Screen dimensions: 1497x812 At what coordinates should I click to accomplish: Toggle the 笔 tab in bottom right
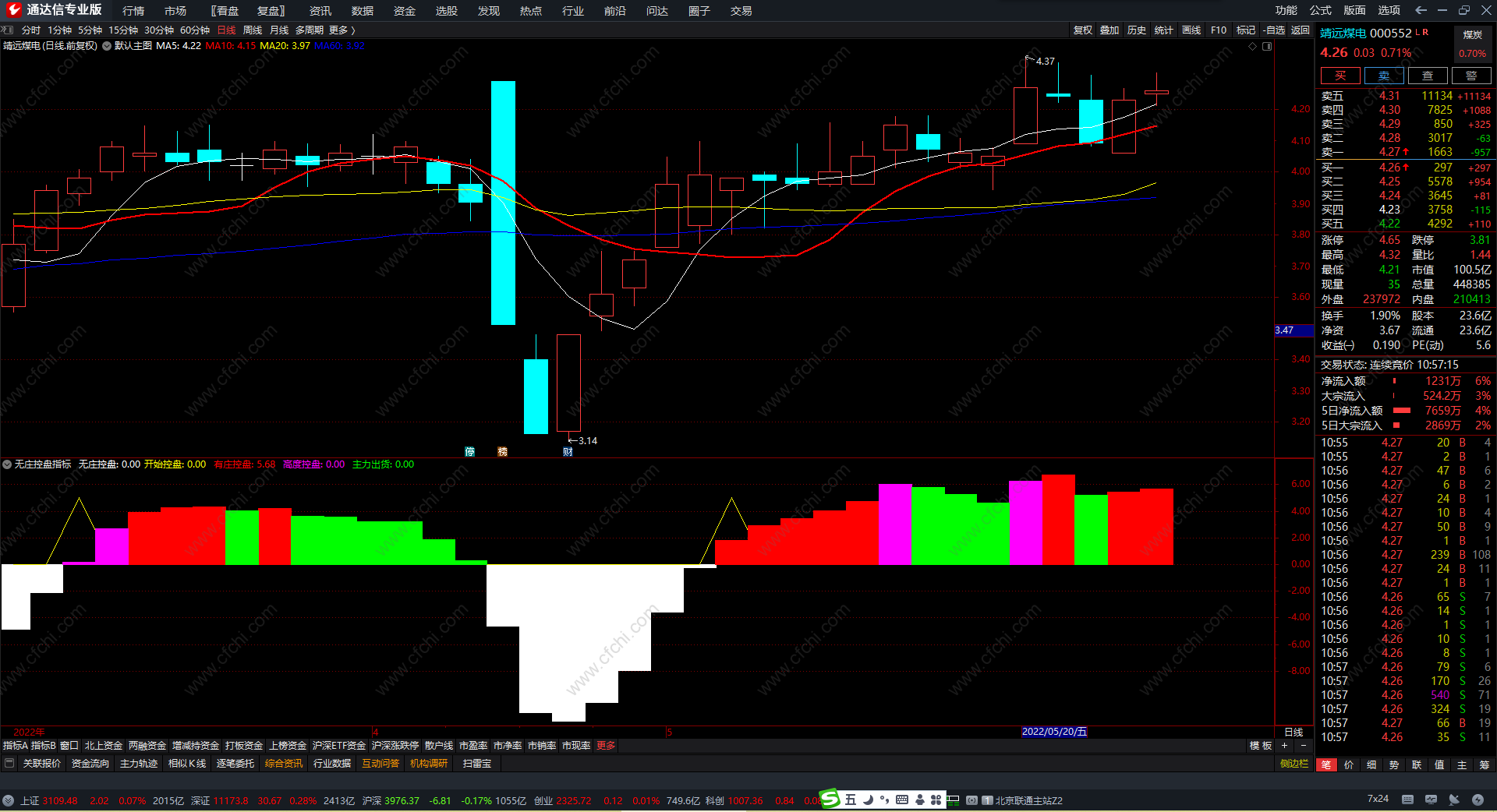[x=1325, y=764]
